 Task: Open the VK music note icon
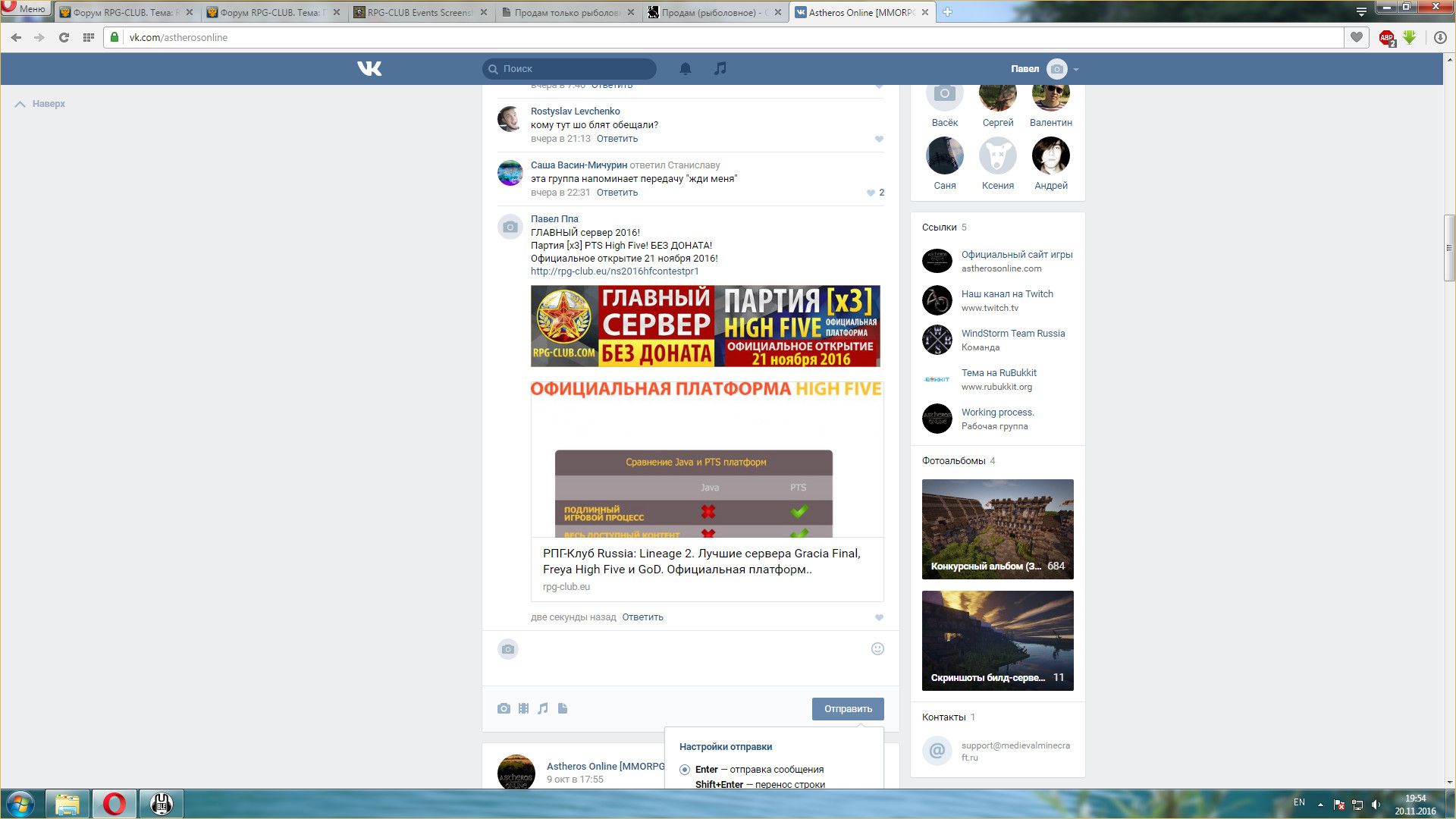coord(720,69)
